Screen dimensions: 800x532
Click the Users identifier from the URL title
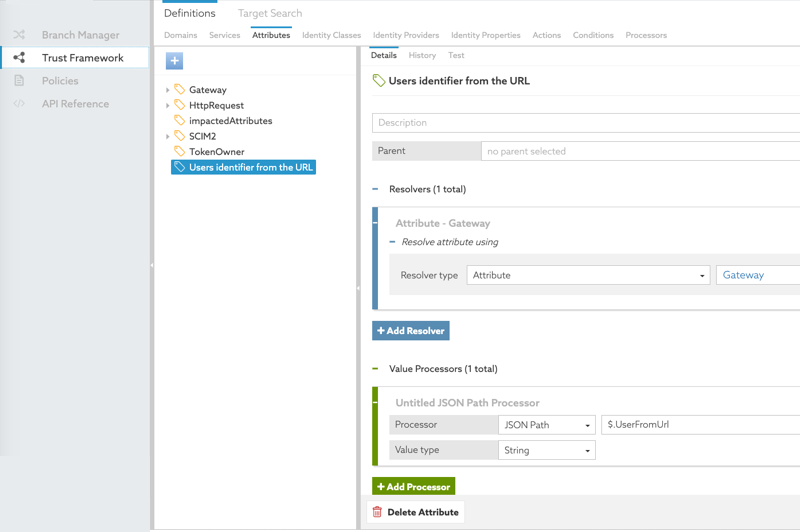(459, 81)
